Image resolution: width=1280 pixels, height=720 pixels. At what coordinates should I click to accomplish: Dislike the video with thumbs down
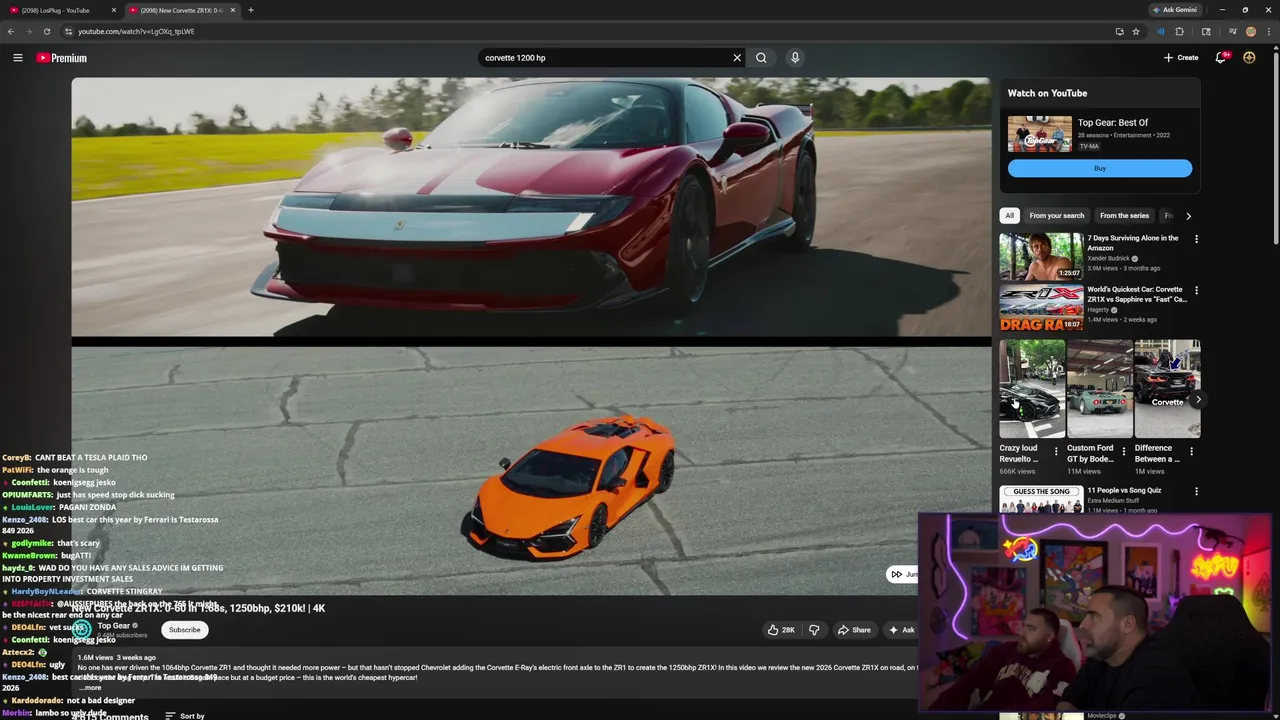point(814,630)
